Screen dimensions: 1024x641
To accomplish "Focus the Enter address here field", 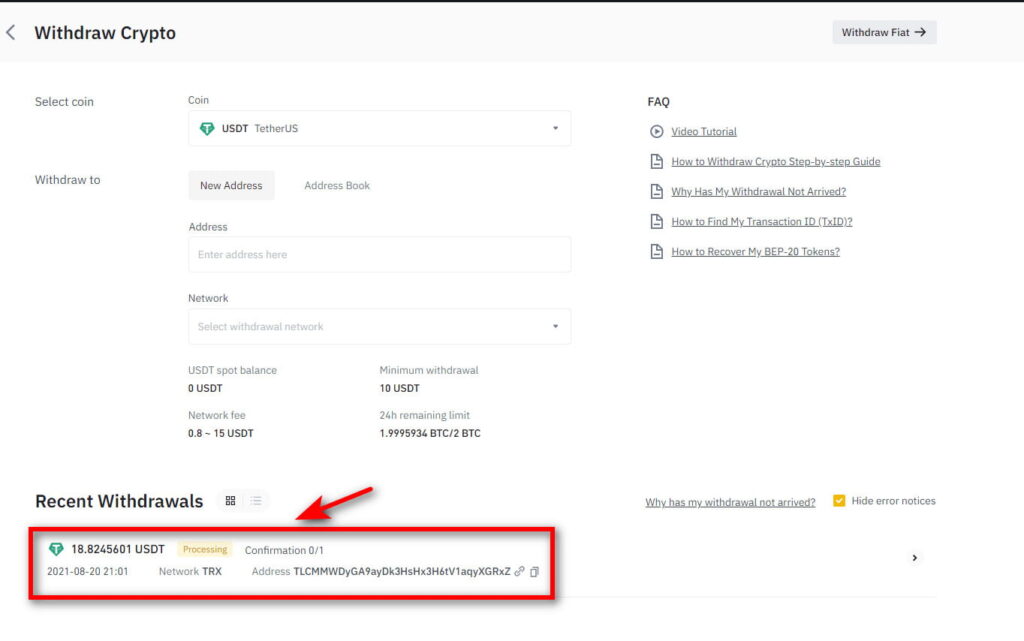I will 379,255.
